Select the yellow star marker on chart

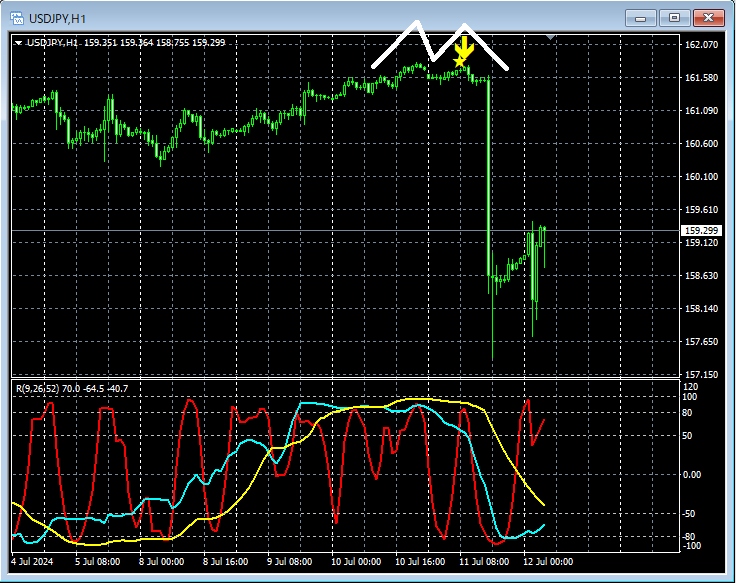coord(459,61)
